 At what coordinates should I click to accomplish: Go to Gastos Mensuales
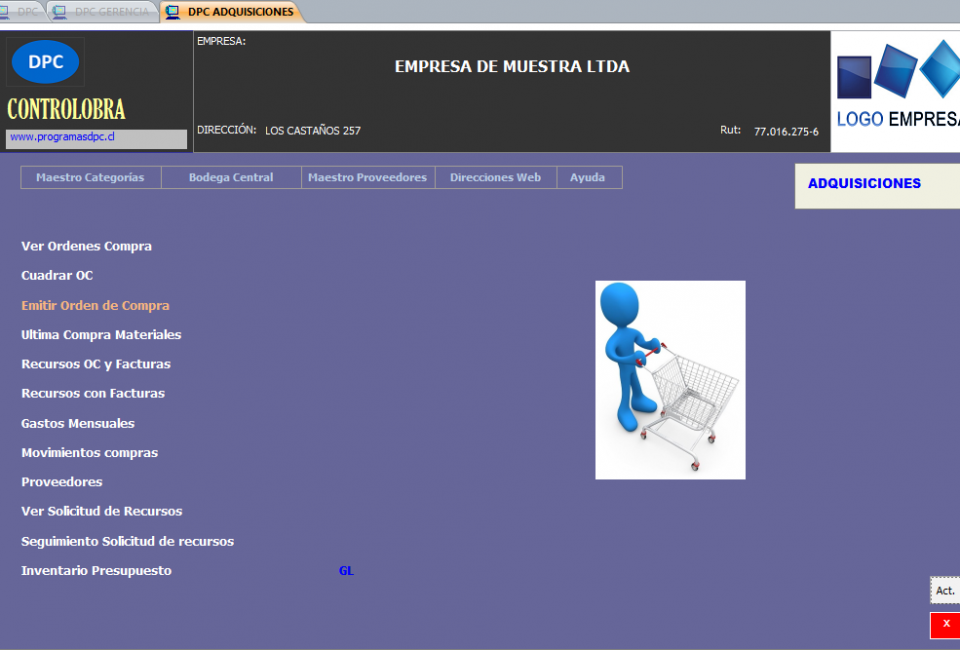(78, 424)
